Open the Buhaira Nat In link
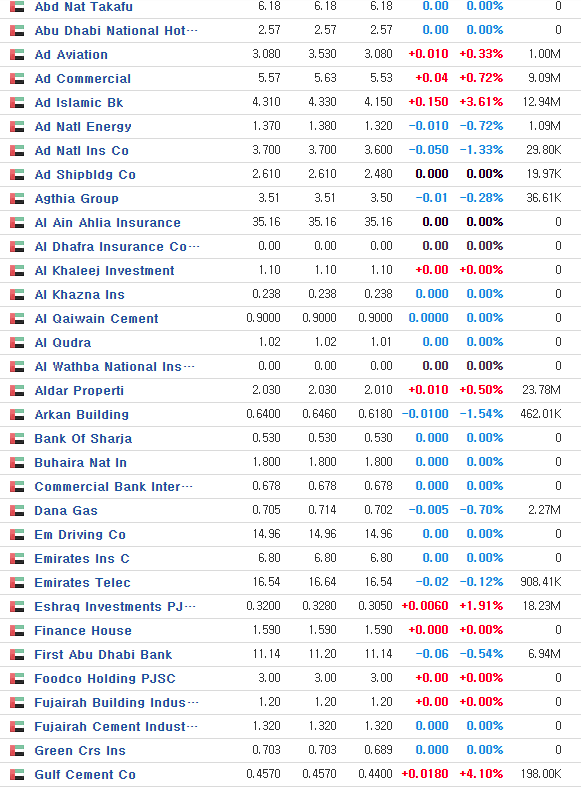 click(x=81, y=463)
